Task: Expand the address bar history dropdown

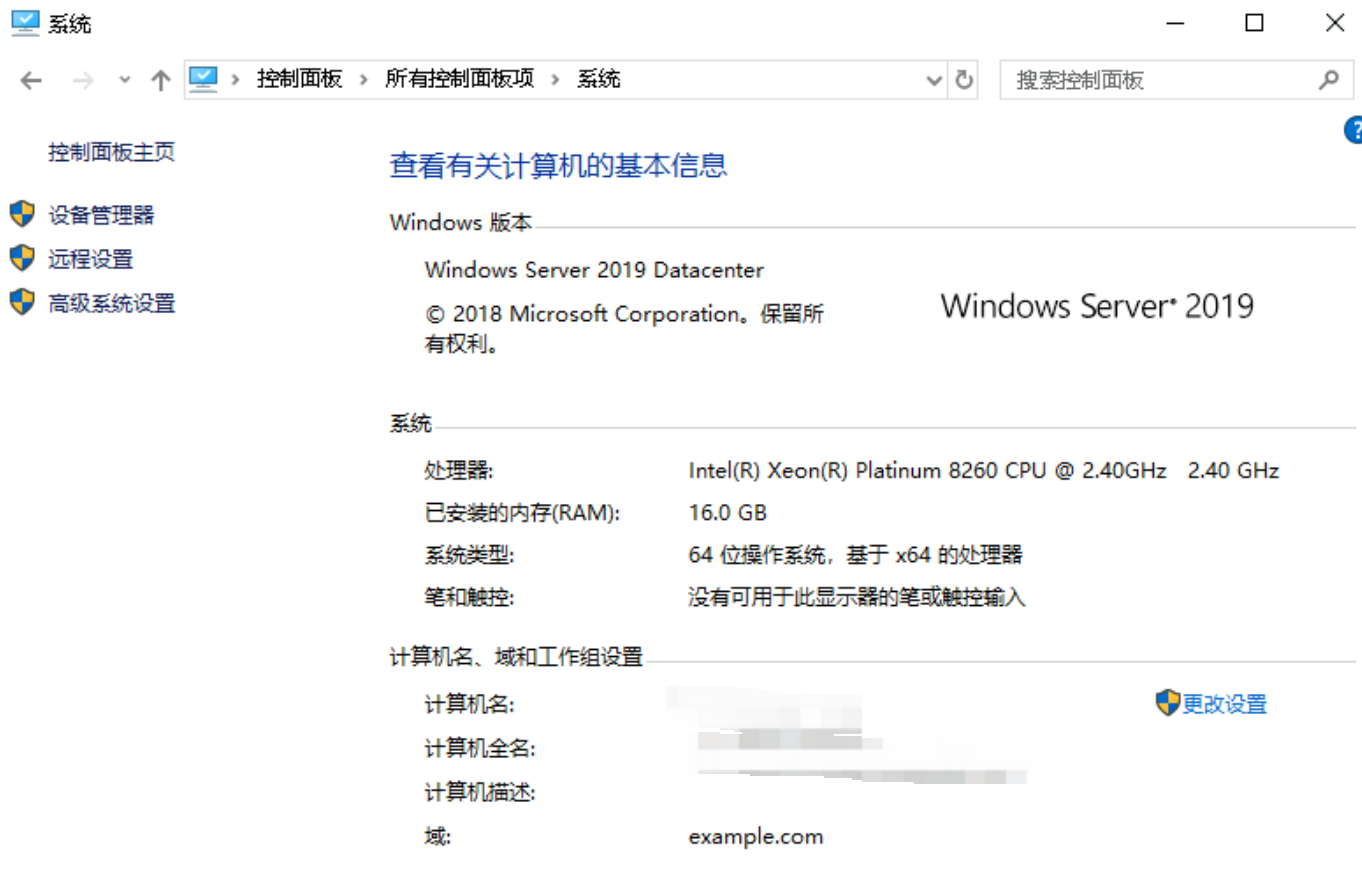Action: coord(935,80)
